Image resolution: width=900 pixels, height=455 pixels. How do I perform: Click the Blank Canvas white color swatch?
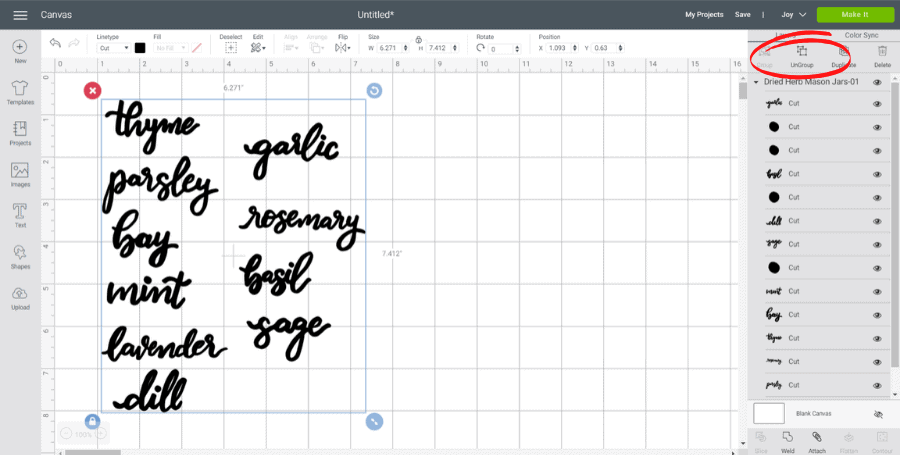coord(769,413)
